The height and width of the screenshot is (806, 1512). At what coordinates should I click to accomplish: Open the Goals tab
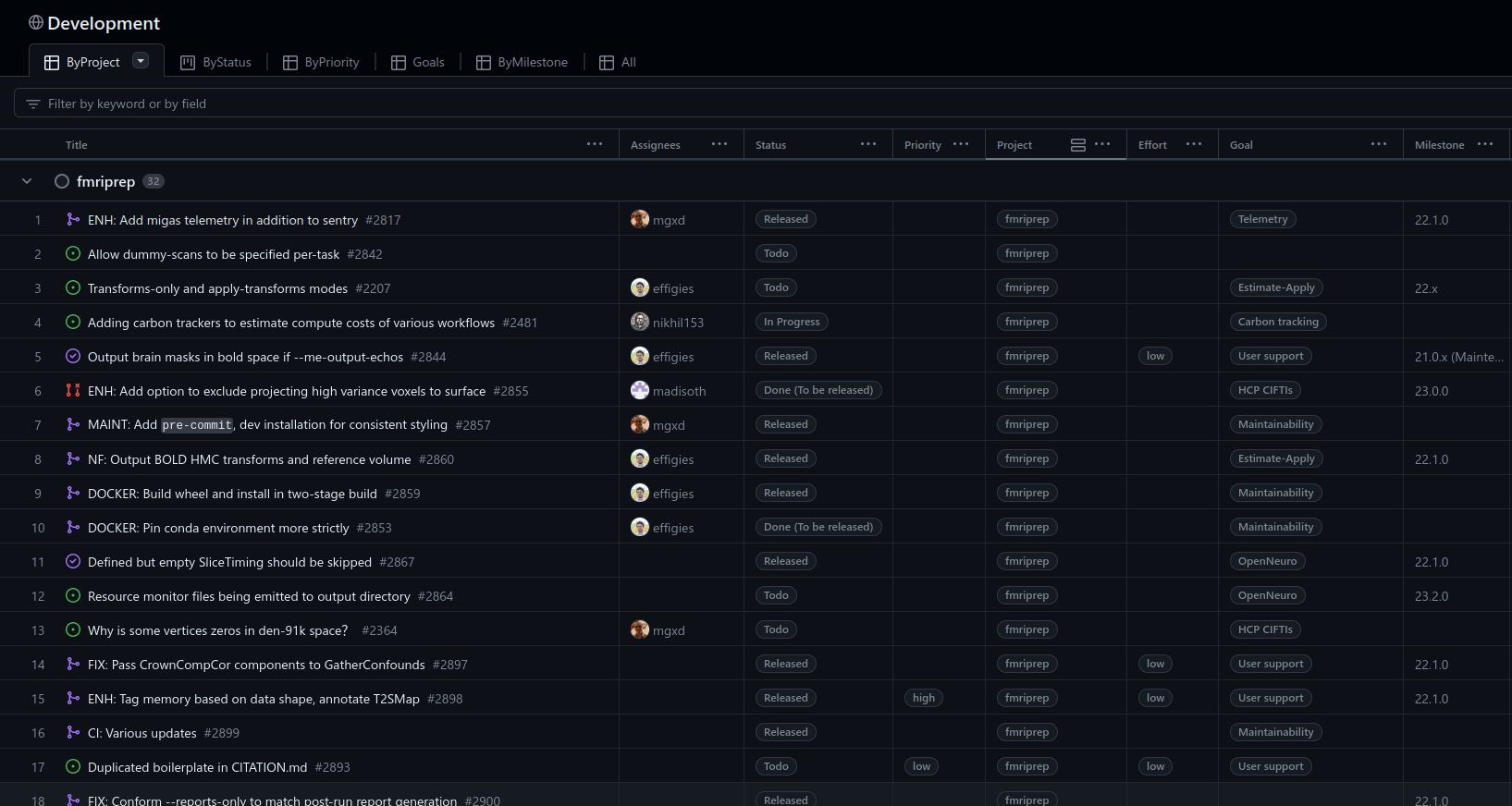418,62
